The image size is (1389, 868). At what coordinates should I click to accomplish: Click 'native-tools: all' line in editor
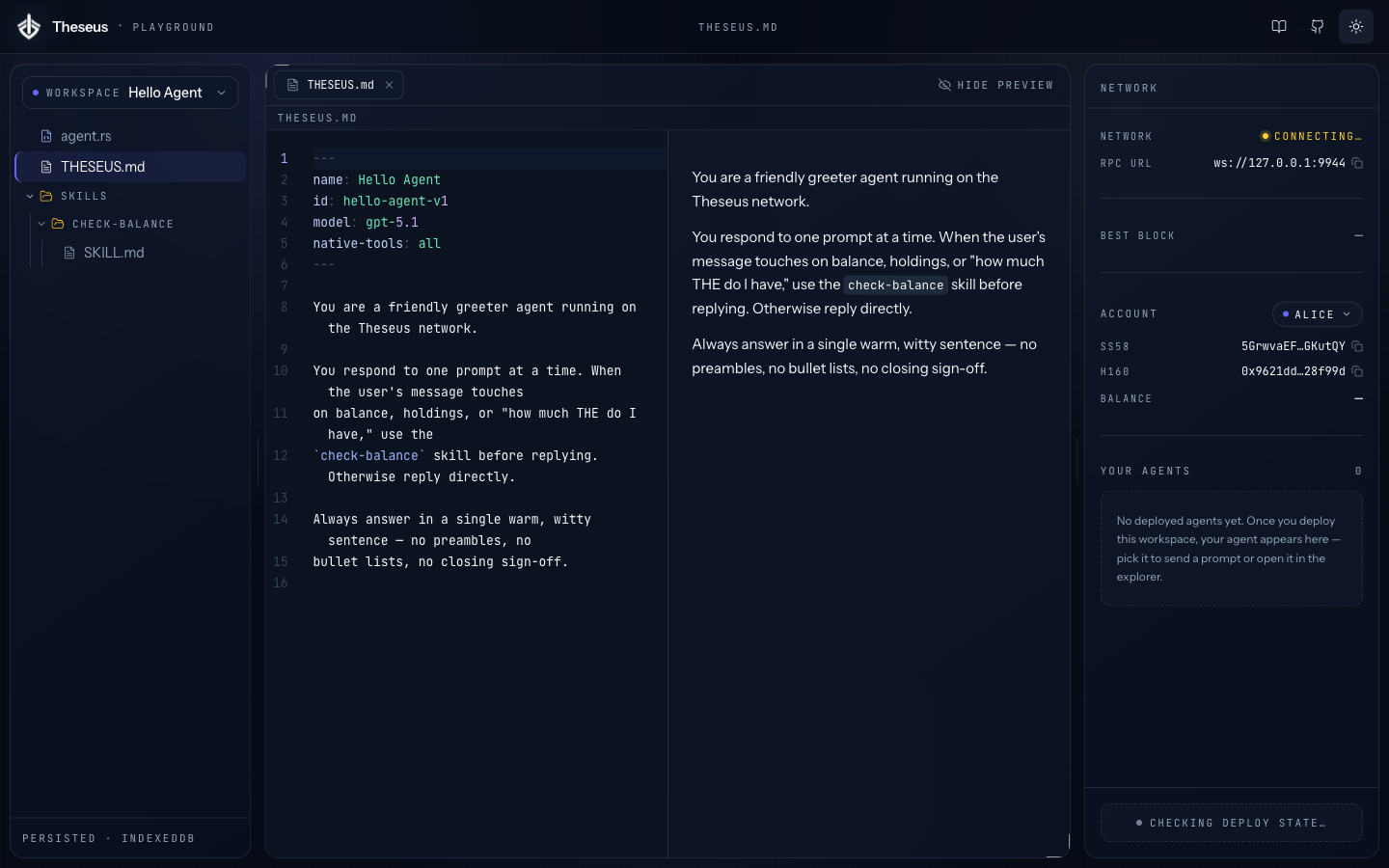376,244
